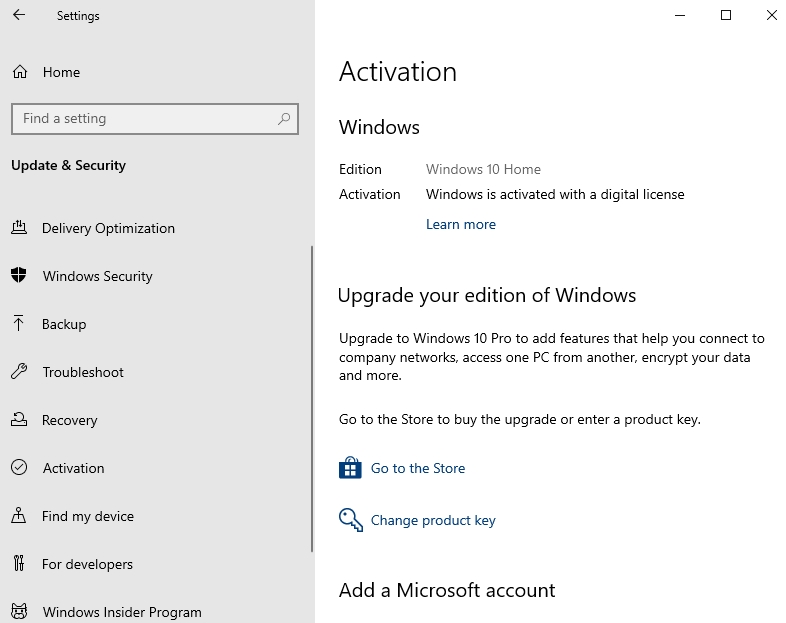This screenshot has width=786, height=623.
Task: Click the Home house icon
Action: coord(20,72)
